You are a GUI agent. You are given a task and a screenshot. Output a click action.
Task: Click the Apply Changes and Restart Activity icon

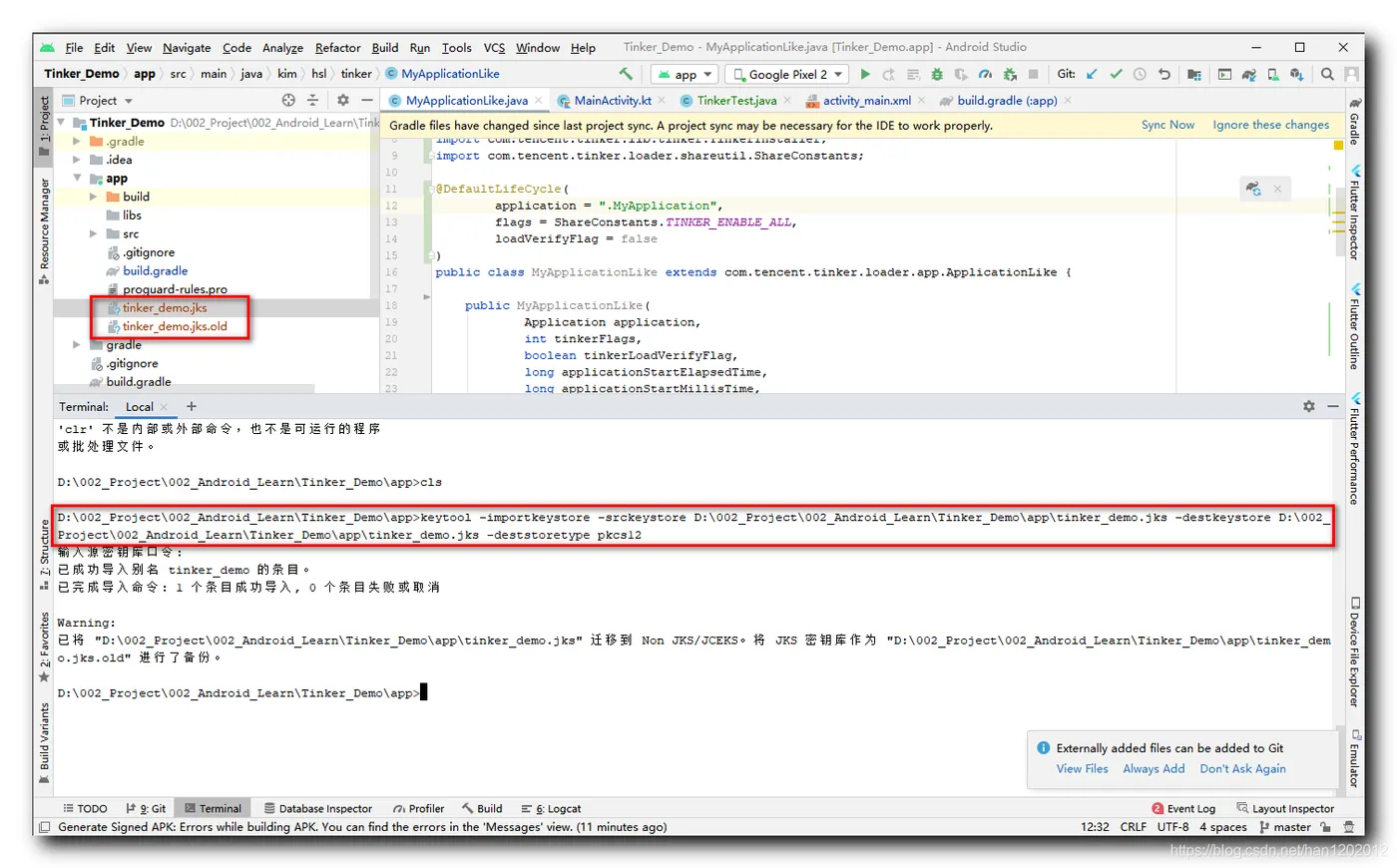coord(889,74)
